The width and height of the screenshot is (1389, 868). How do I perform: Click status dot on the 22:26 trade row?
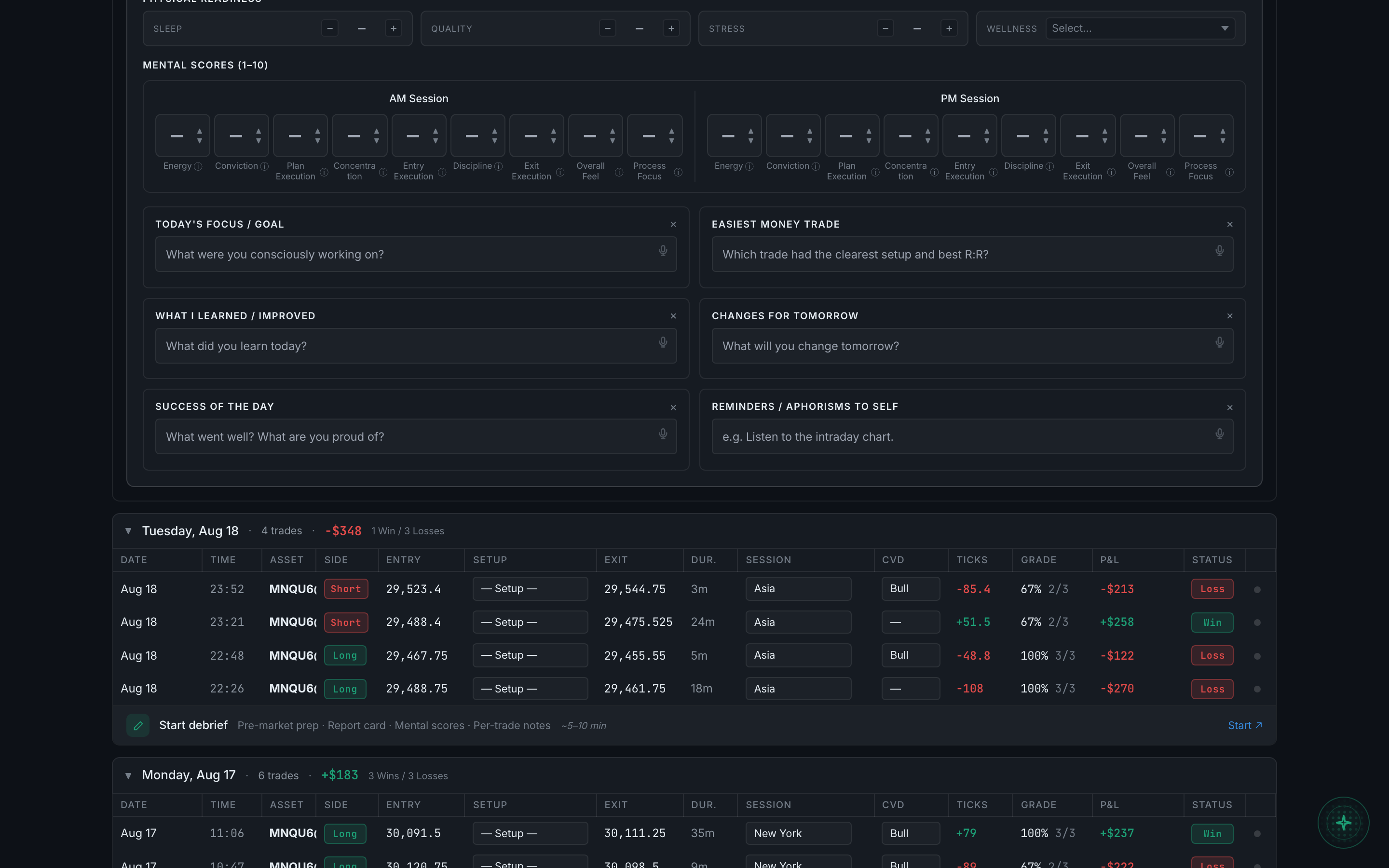[1257, 689]
